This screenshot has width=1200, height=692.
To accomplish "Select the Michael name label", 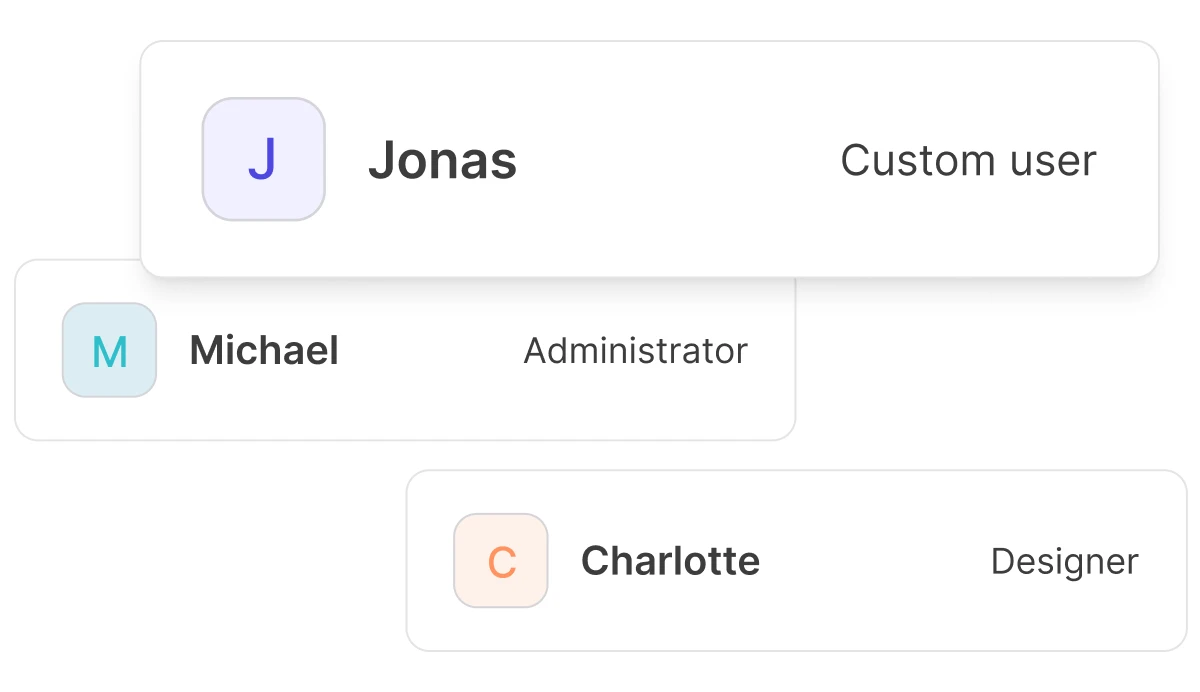I will (264, 351).
